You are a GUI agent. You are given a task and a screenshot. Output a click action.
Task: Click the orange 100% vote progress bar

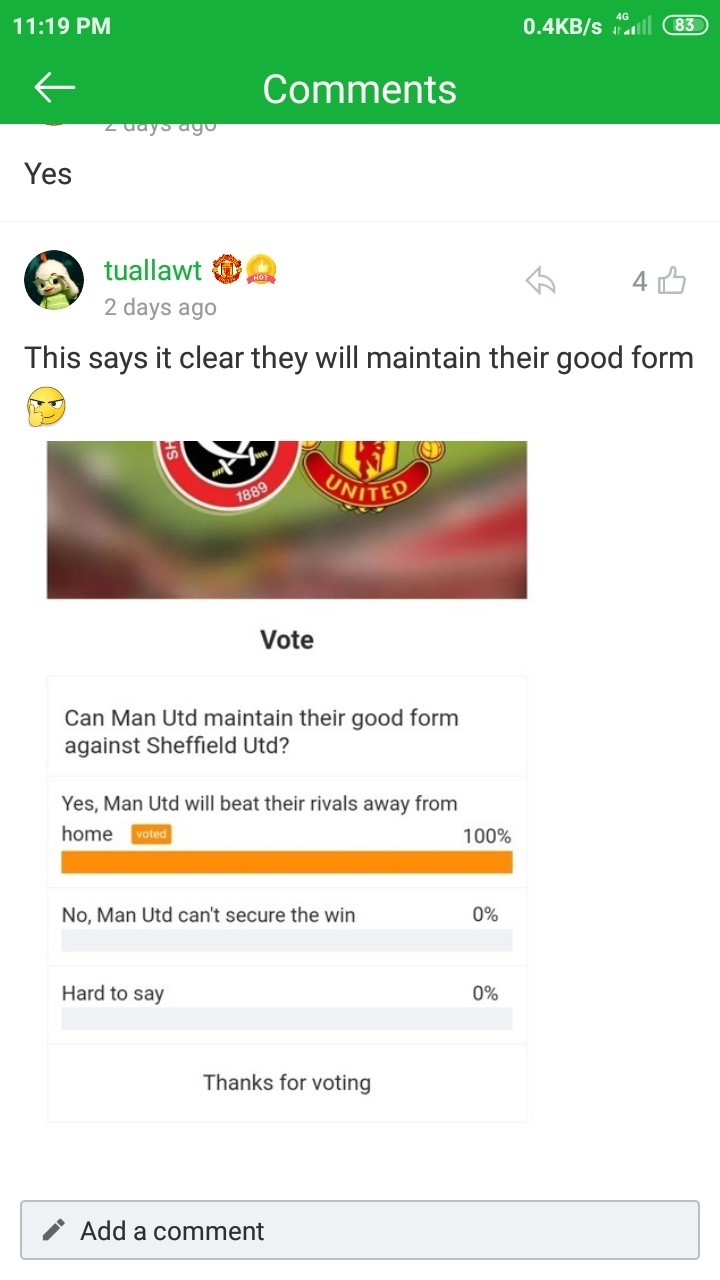point(287,862)
